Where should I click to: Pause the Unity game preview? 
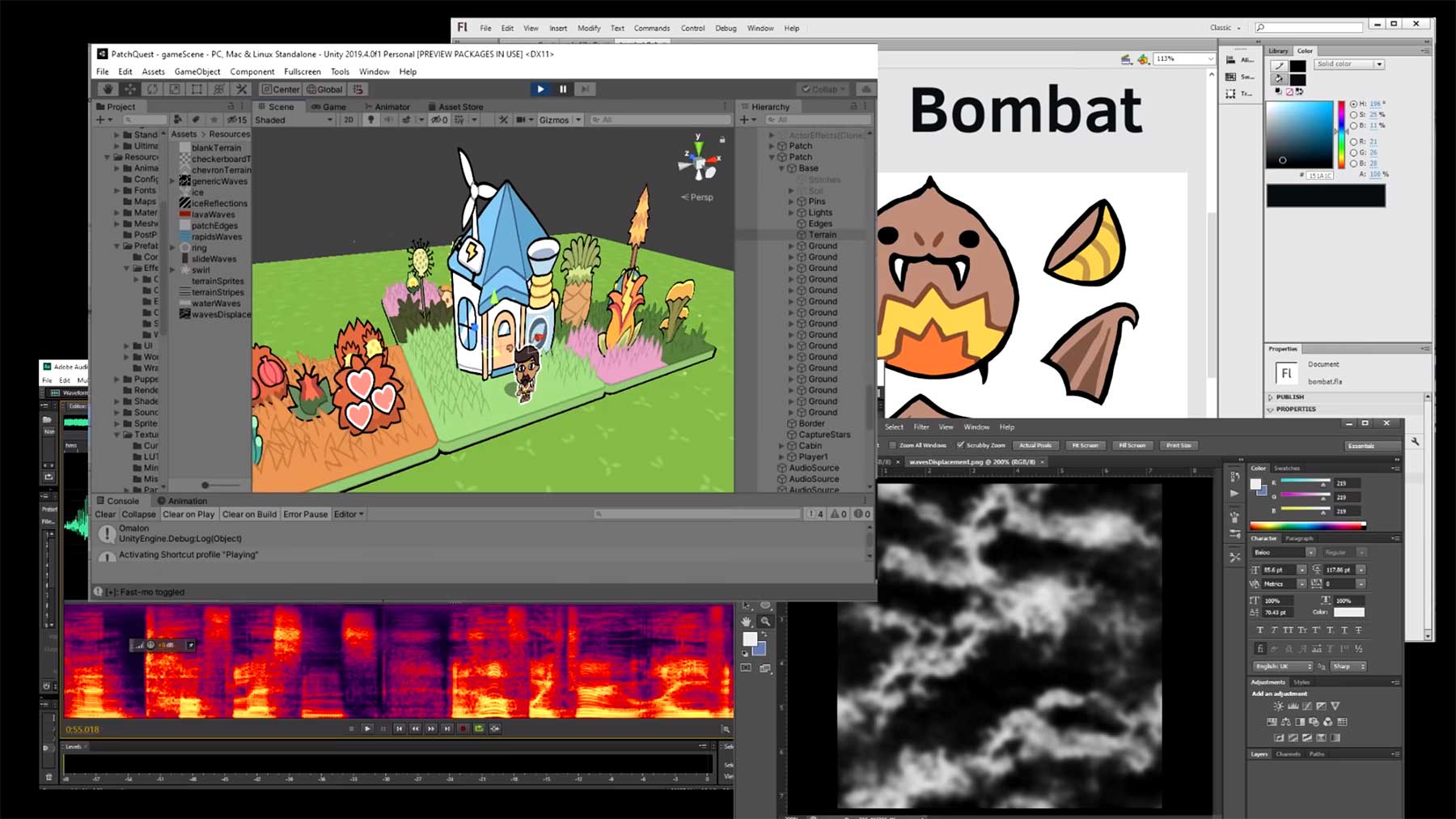(x=563, y=89)
